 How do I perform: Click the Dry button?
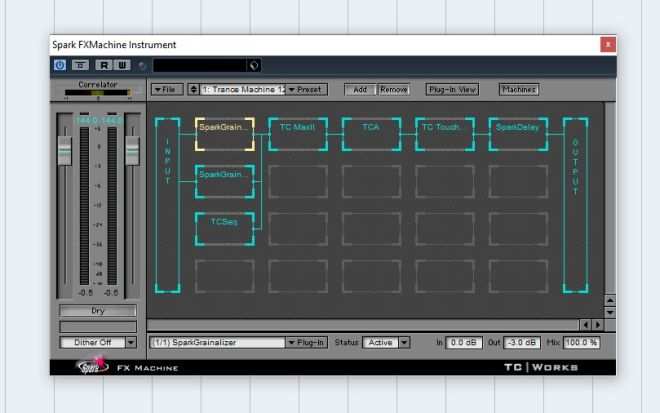click(x=98, y=311)
